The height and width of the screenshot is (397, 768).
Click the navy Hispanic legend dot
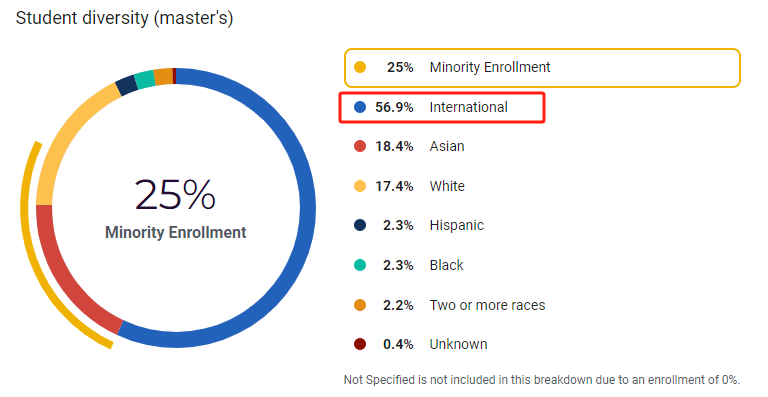360,225
